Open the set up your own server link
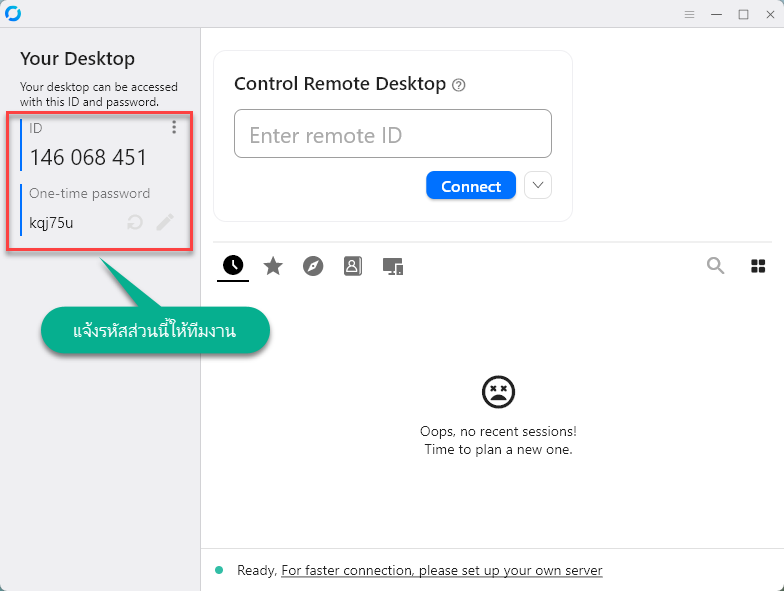 [442, 570]
